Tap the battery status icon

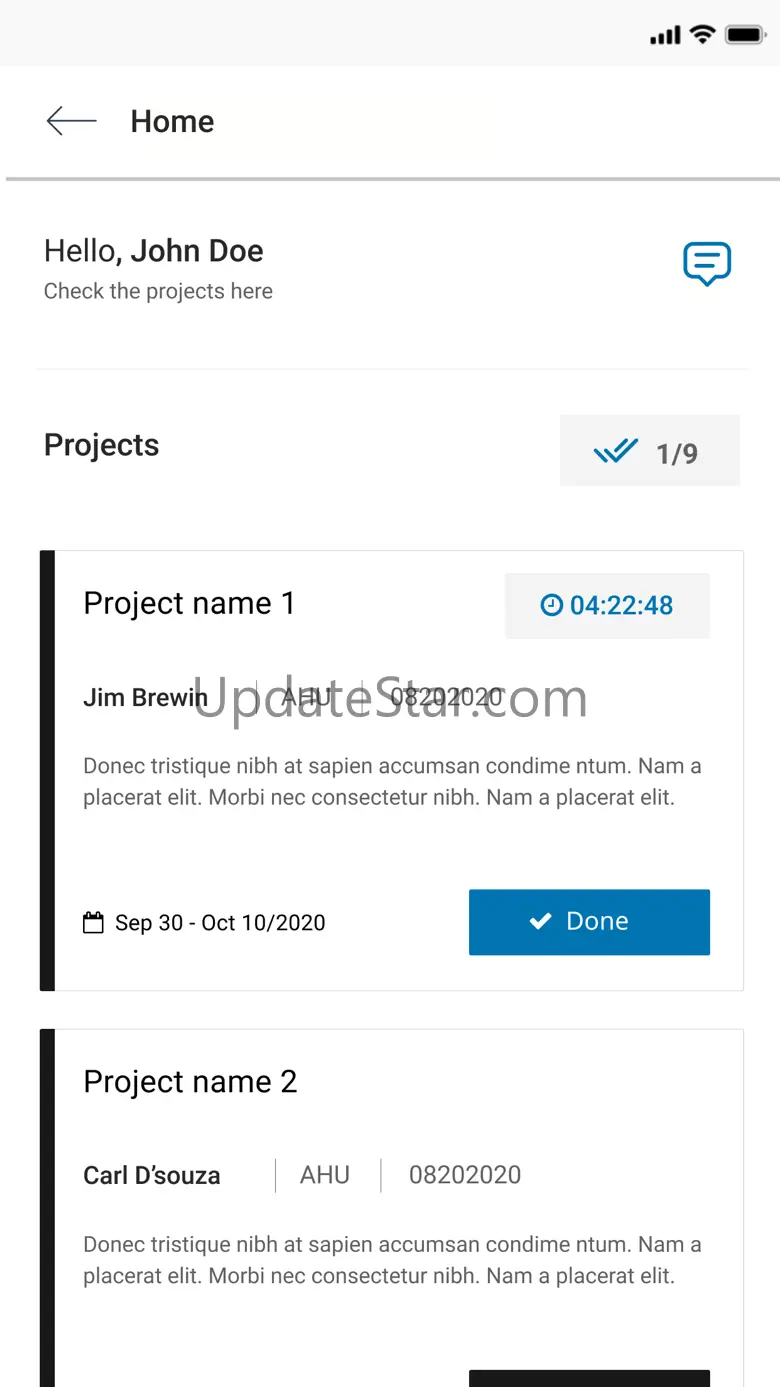point(745,35)
